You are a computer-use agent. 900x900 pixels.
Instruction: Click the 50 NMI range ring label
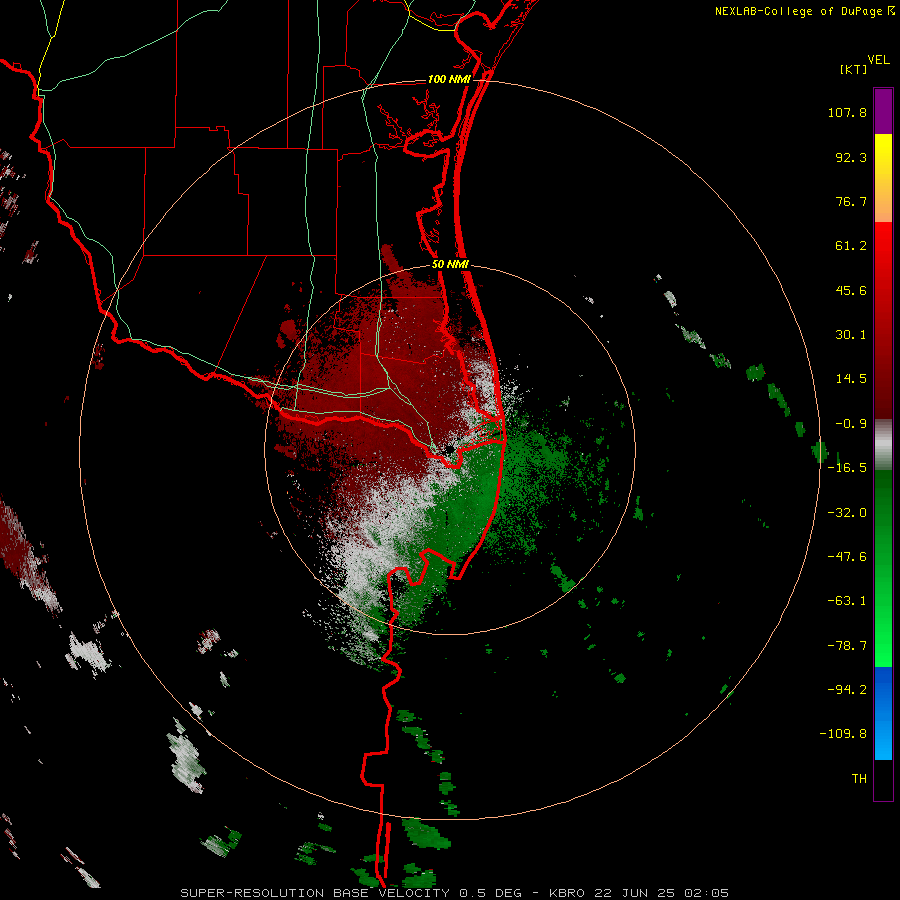point(450,265)
